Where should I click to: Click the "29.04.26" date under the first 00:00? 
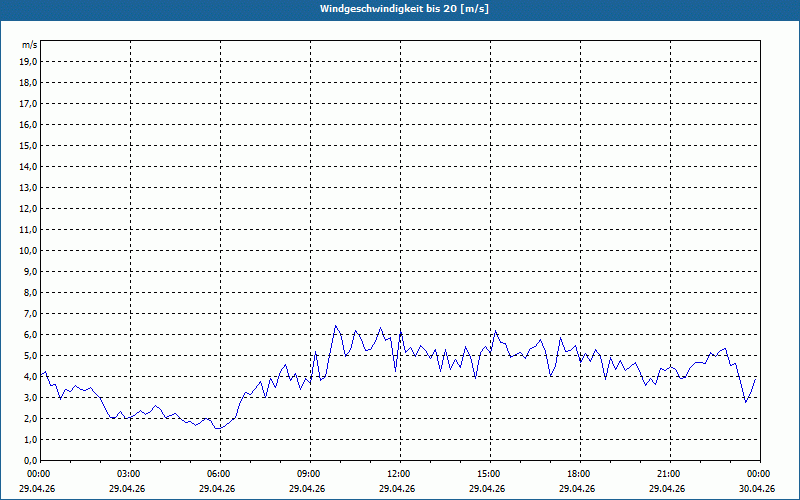coord(37,488)
